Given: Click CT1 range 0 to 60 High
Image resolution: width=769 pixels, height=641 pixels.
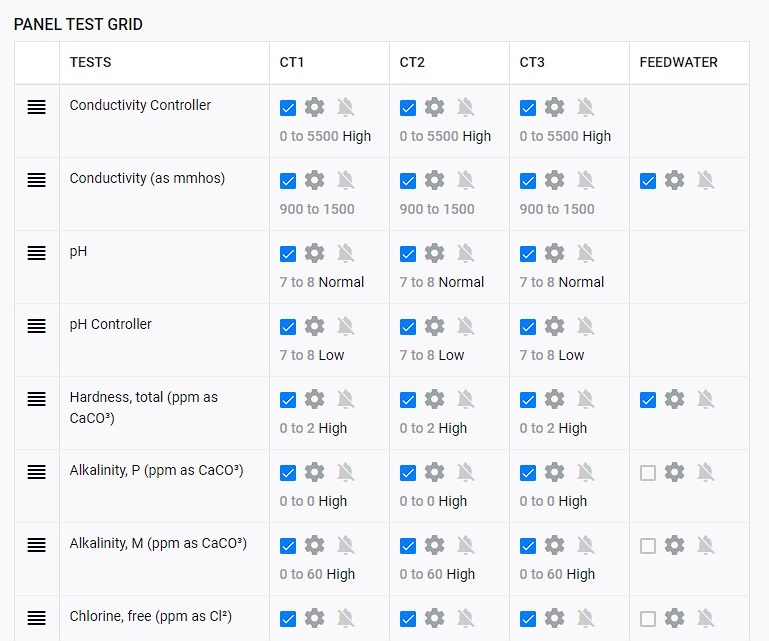Looking at the screenshot, I should (x=317, y=575).
